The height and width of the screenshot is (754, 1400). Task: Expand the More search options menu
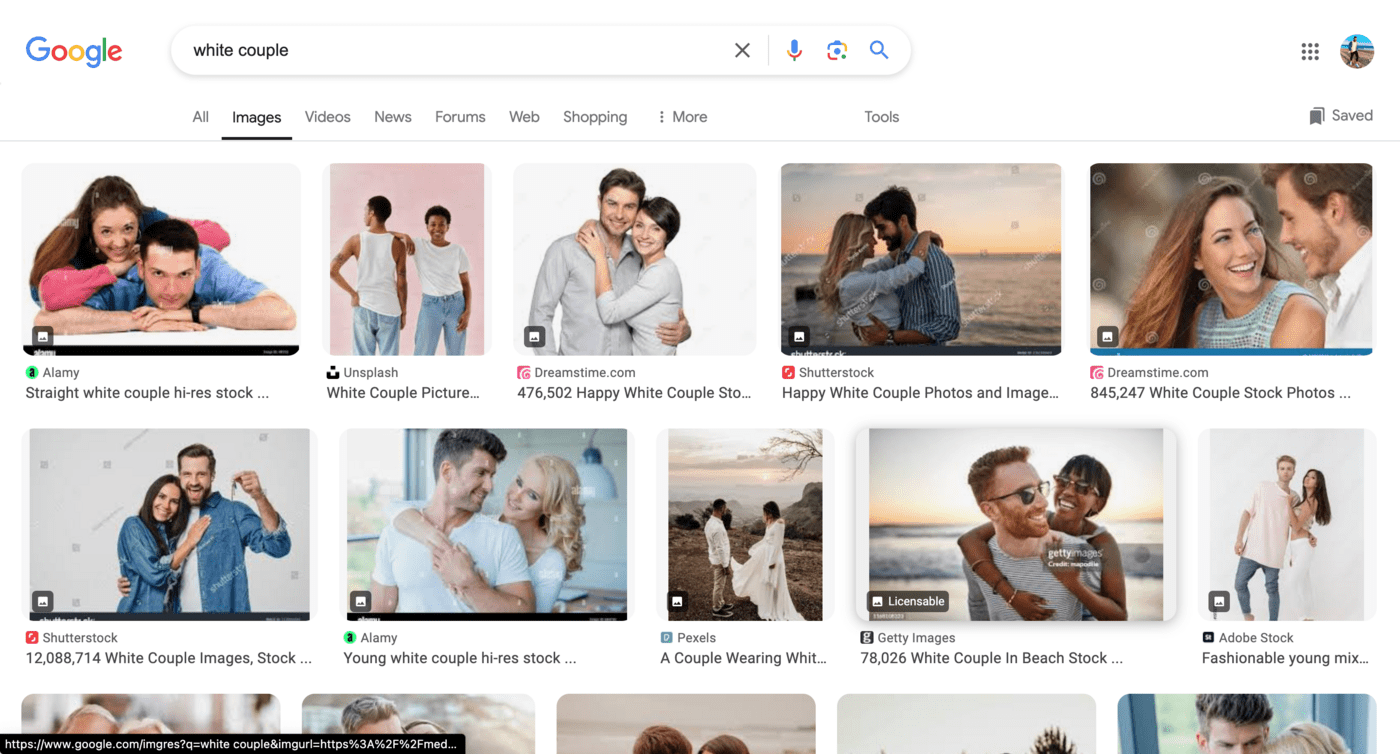(x=682, y=117)
